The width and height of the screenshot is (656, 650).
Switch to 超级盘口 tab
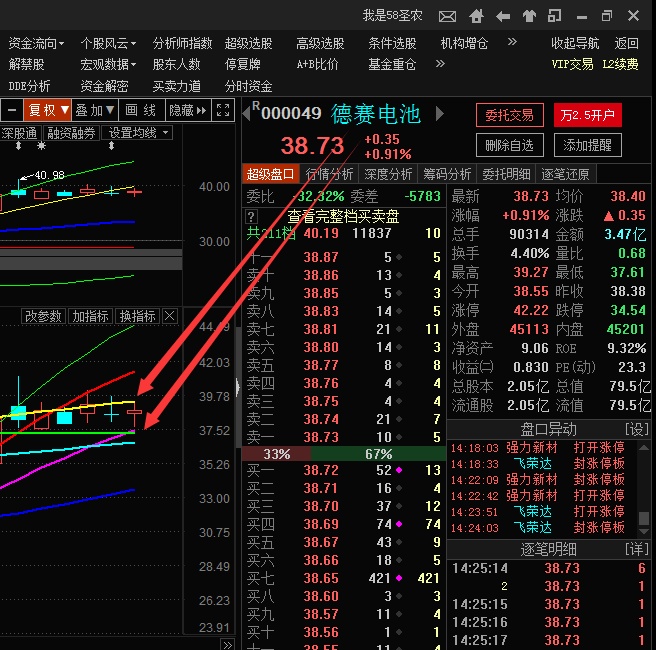pyautogui.click(x=271, y=174)
